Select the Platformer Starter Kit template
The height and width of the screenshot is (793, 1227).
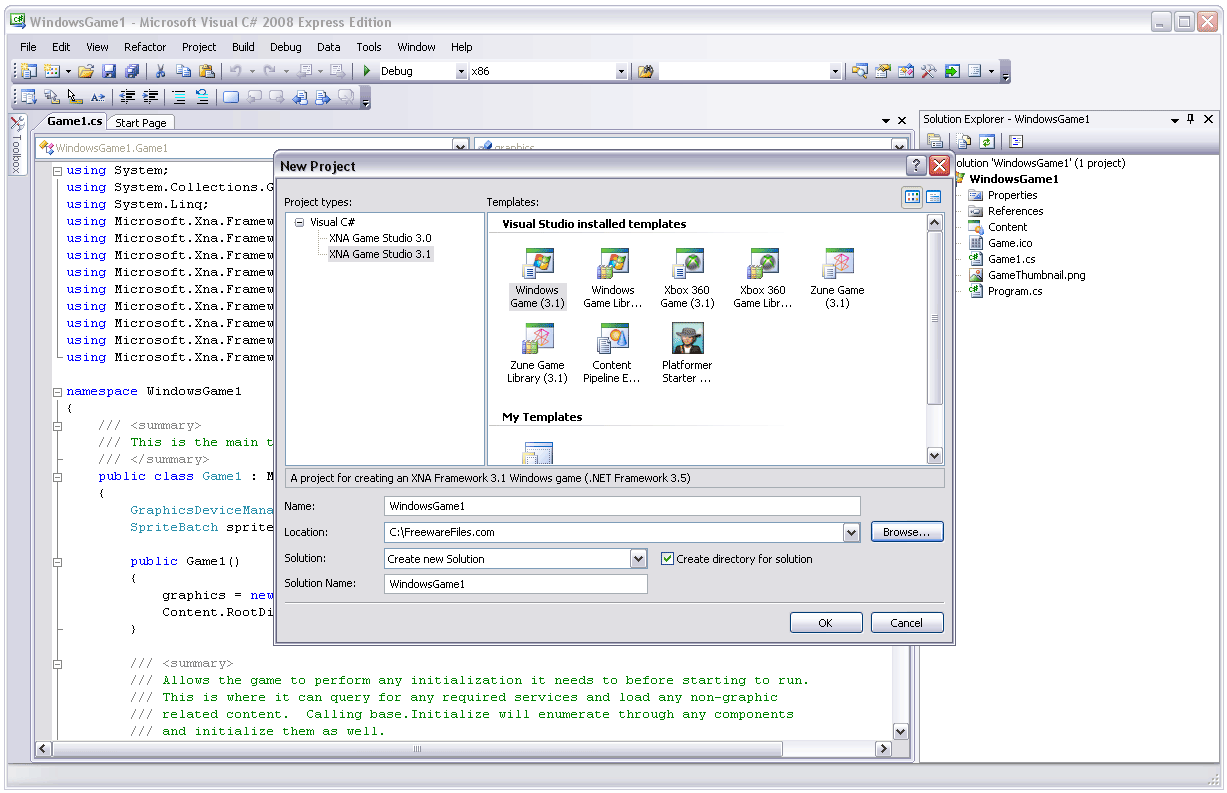pyautogui.click(x=687, y=354)
